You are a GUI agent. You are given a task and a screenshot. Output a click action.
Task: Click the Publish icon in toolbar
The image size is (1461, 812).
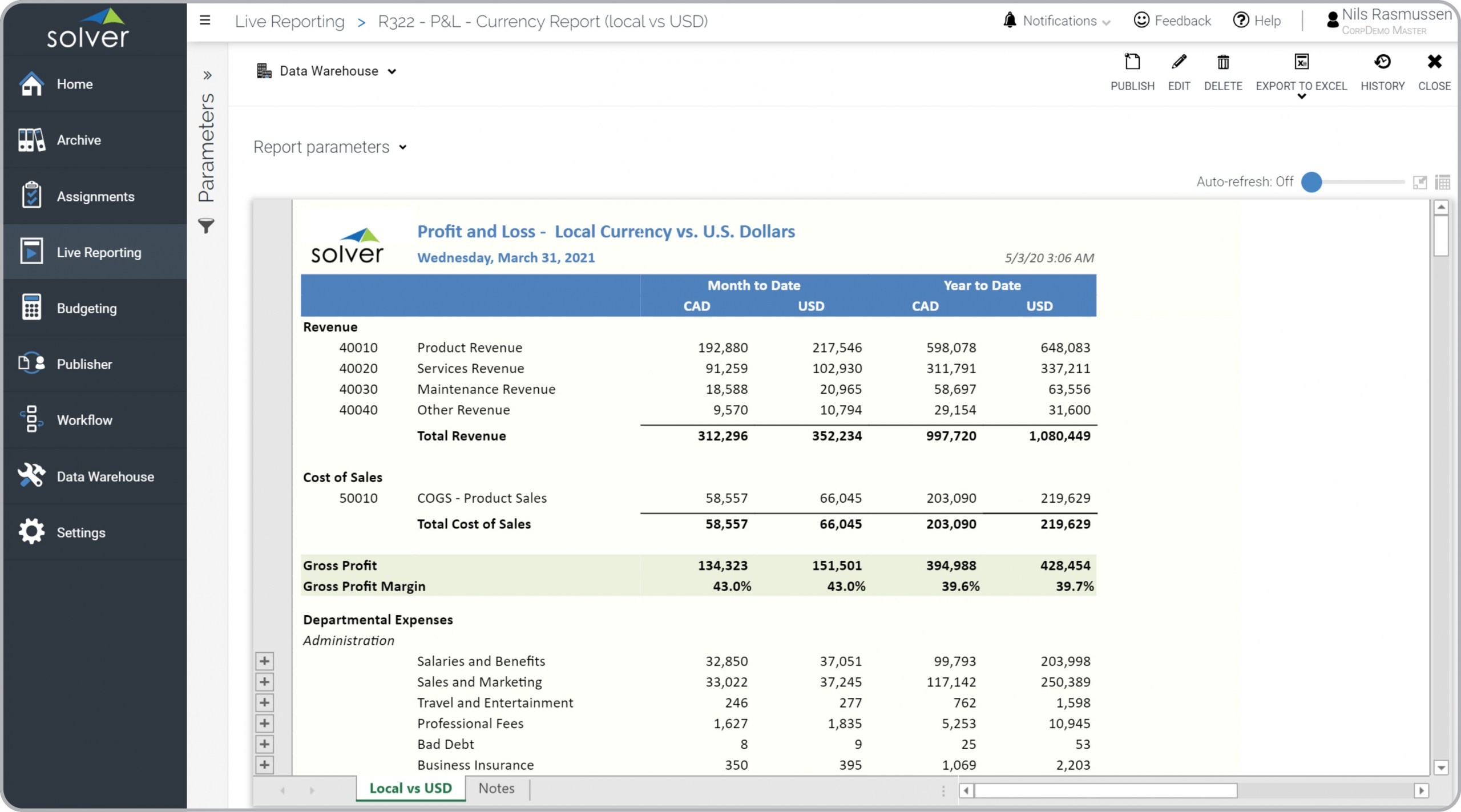(x=1132, y=62)
